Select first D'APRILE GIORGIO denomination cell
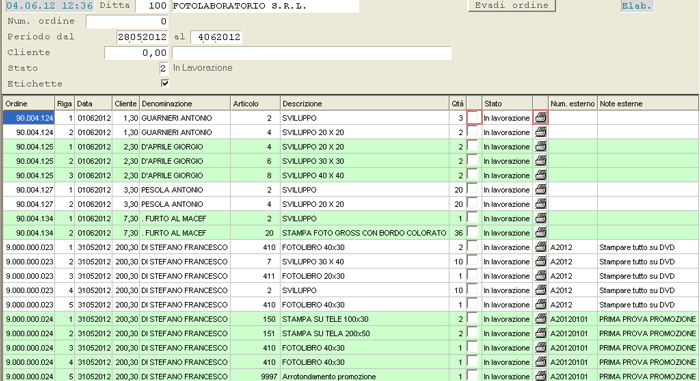700x381 pixels. point(185,147)
